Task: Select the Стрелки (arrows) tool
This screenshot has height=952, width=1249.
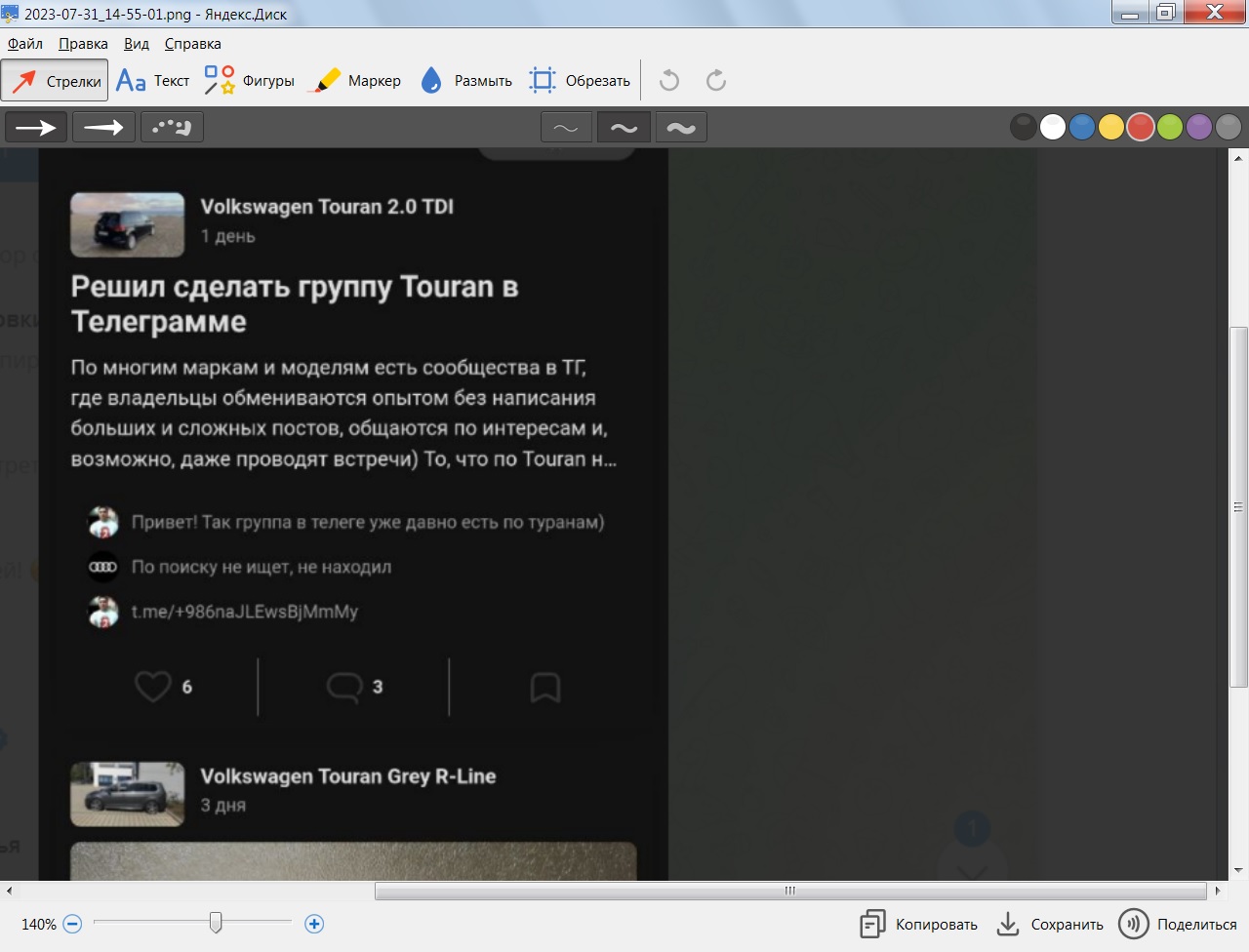Action: pyautogui.click(x=55, y=80)
